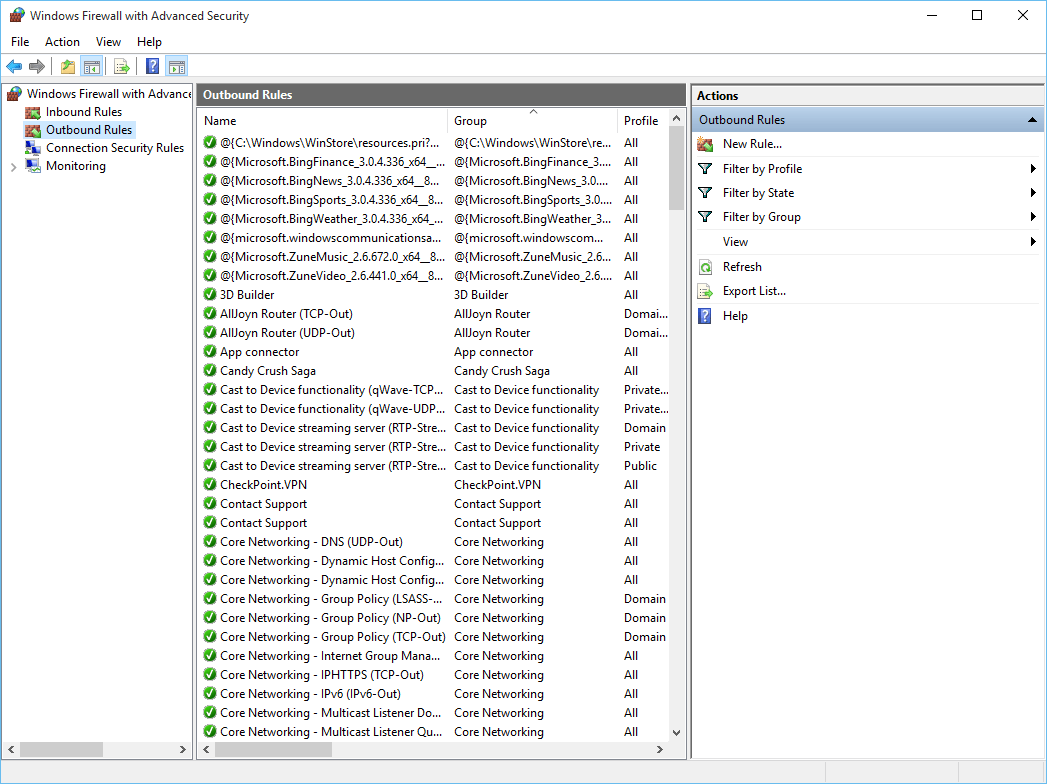Sort rules by the Profile column header

coord(641,121)
